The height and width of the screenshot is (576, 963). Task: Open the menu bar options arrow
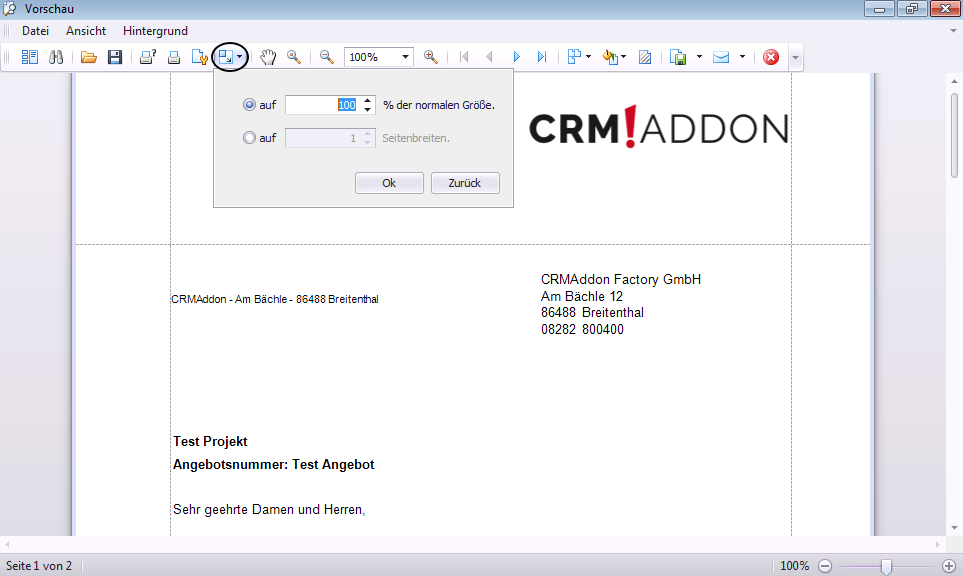pos(953,31)
